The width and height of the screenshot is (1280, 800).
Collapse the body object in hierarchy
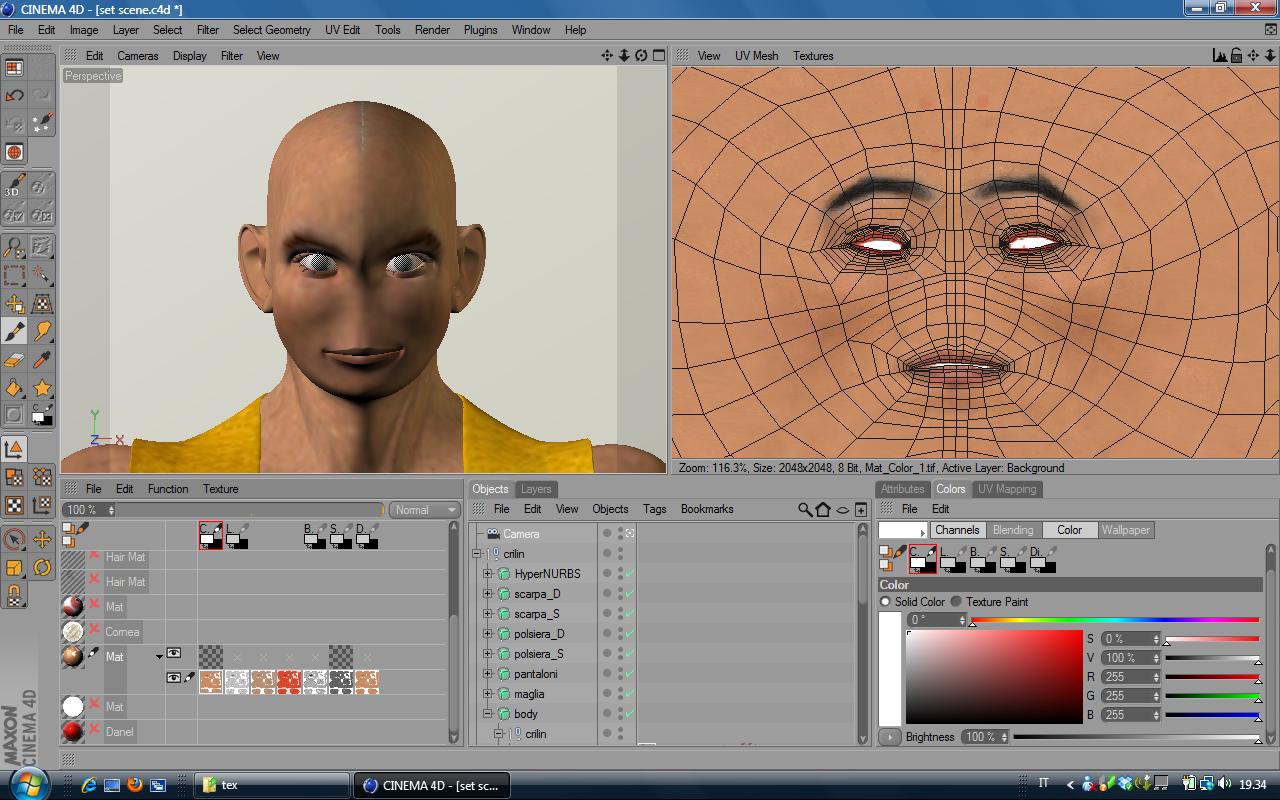click(488, 714)
